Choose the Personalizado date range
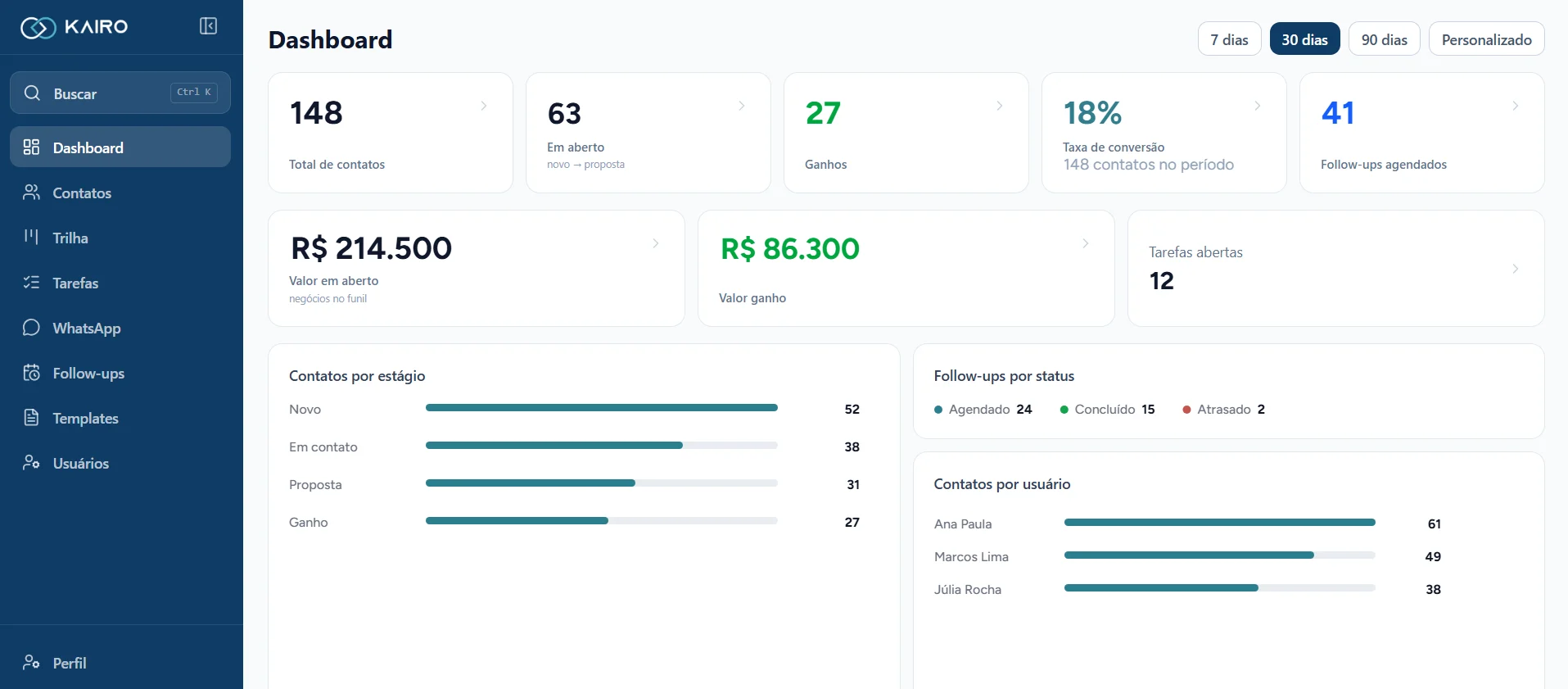The image size is (1568, 689). click(x=1486, y=39)
